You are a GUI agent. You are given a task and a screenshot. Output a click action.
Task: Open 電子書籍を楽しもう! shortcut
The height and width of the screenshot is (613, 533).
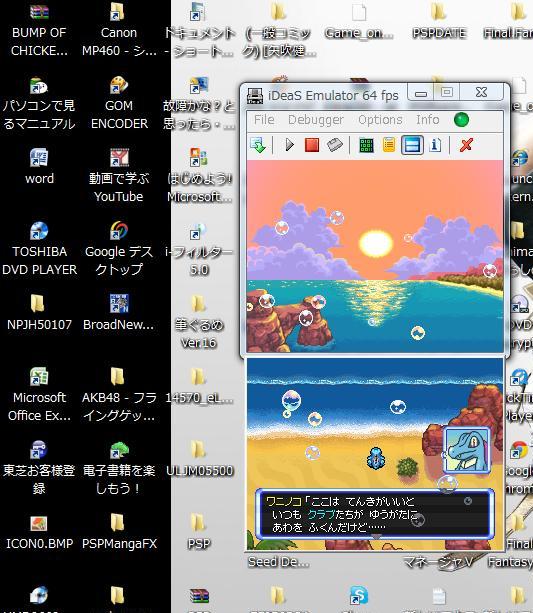click(x=119, y=468)
